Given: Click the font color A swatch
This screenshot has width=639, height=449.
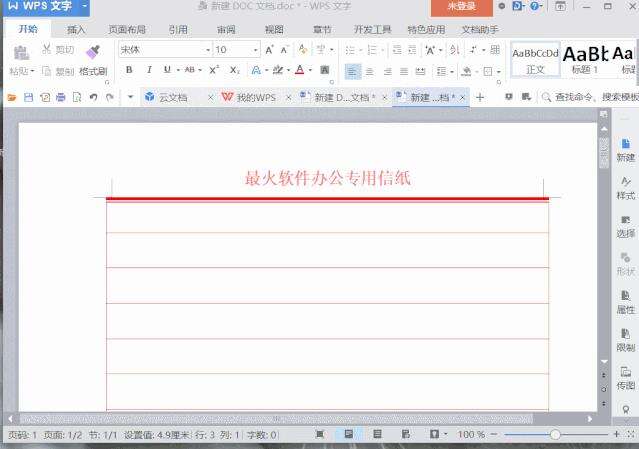Looking at the screenshot, I should point(300,70).
